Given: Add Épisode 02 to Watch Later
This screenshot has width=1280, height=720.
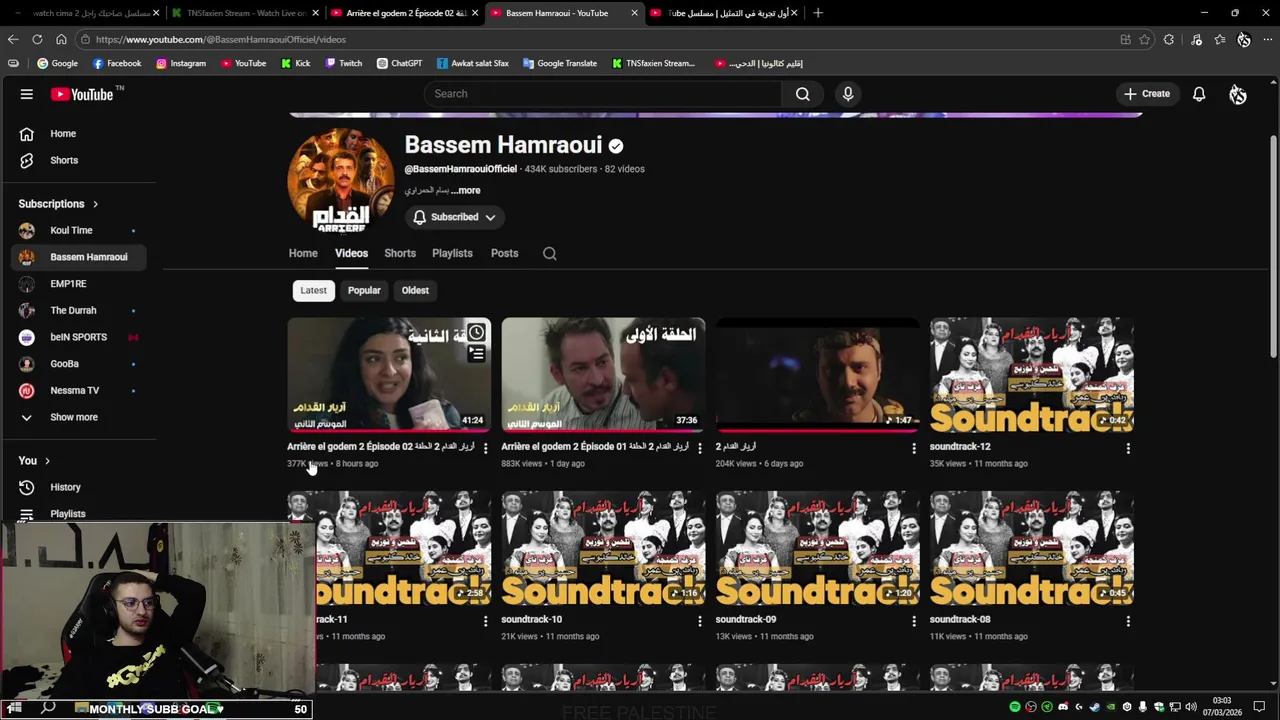Looking at the screenshot, I should coord(476,333).
